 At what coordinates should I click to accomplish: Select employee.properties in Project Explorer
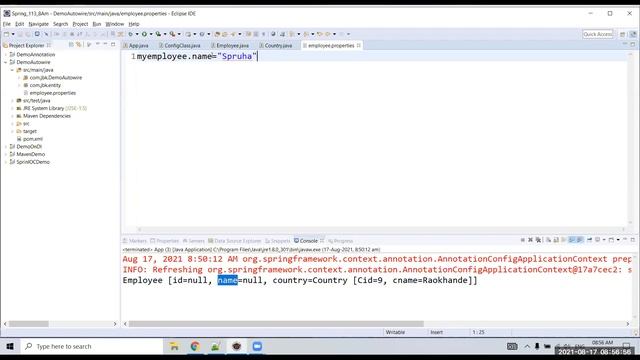pos(50,93)
